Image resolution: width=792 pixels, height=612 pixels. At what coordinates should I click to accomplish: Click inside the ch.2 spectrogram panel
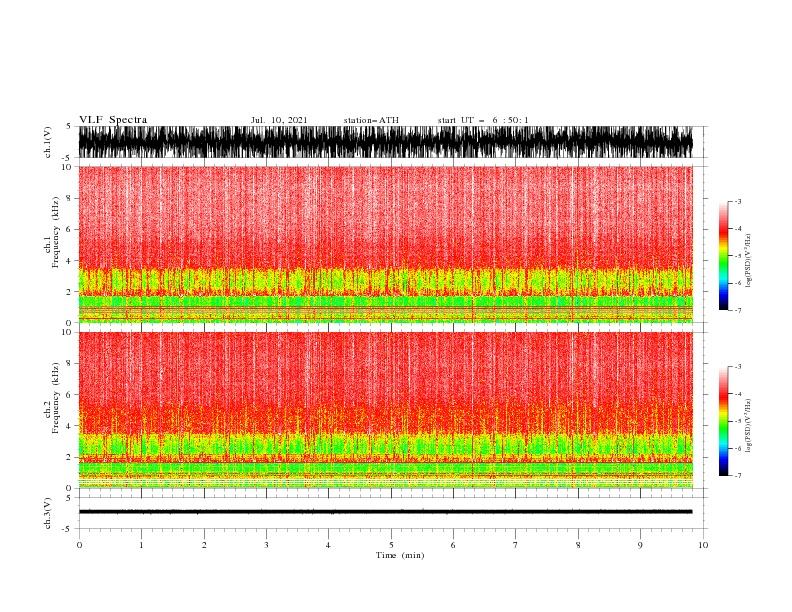[x=385, y=410]
